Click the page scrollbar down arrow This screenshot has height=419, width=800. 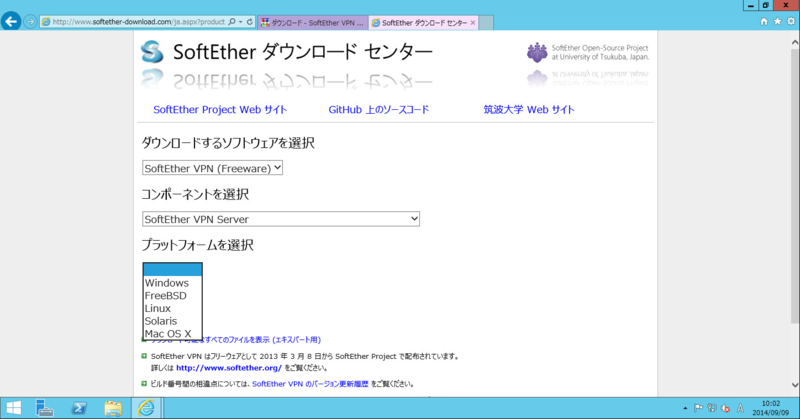tap(794, 385)
